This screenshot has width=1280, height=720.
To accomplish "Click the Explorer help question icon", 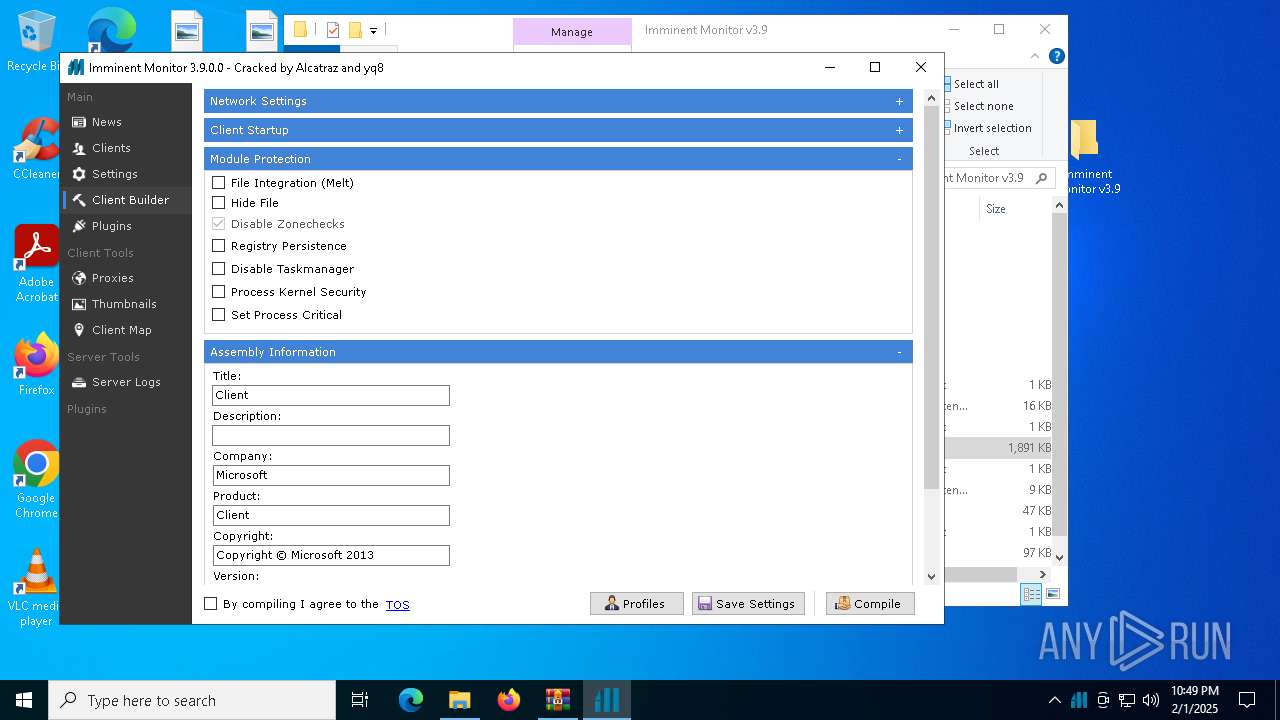I will tap(1056, 57).
